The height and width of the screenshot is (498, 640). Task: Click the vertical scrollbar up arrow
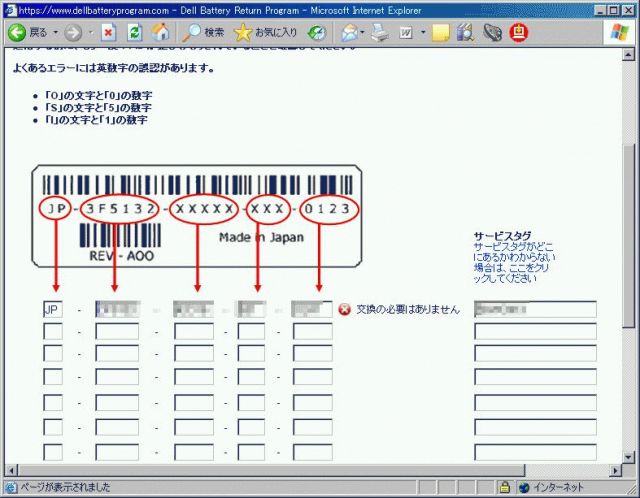coord(628,55)
